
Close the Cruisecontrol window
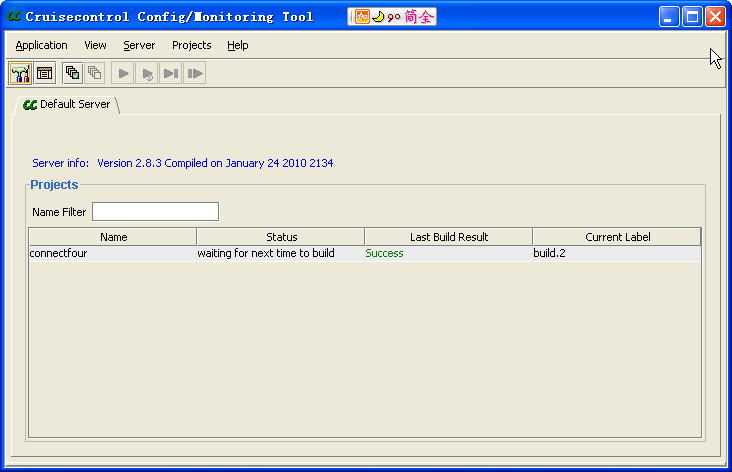(x=715, y=17)
